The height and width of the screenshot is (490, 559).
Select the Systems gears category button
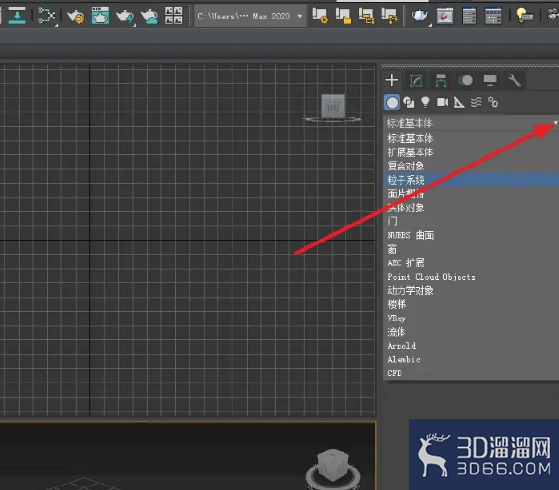pyautogui.click(x=493, y=102)
